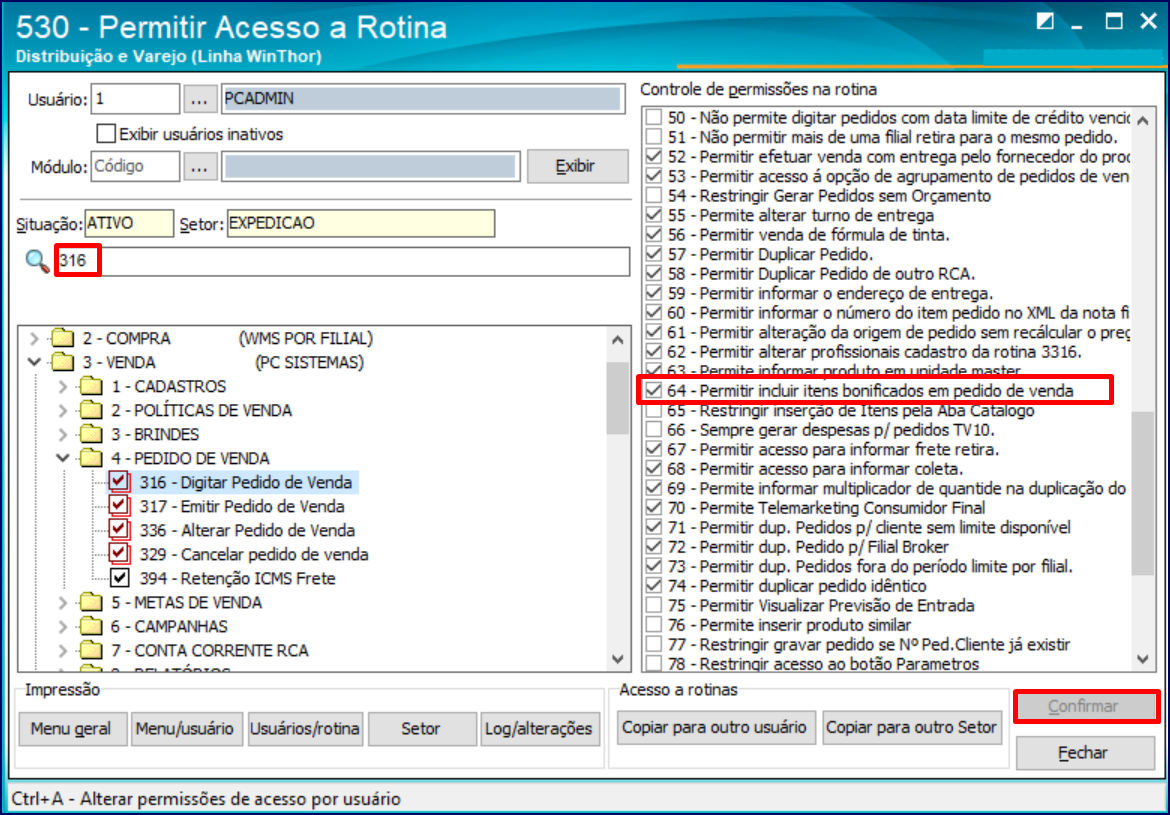Enable permission 75 Visualizar Previsão de Entrada
This screenshot has height=815, width=1170.
(654, 605)
